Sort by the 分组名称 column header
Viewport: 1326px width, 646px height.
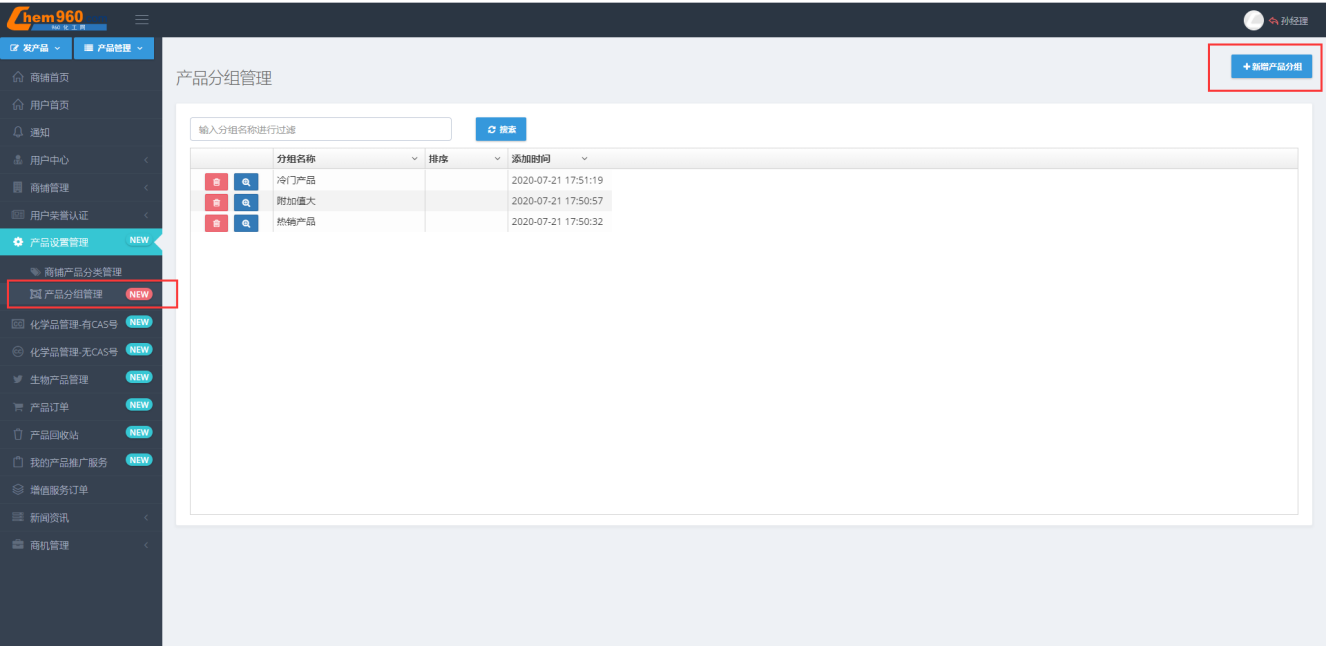coord(296,159)
